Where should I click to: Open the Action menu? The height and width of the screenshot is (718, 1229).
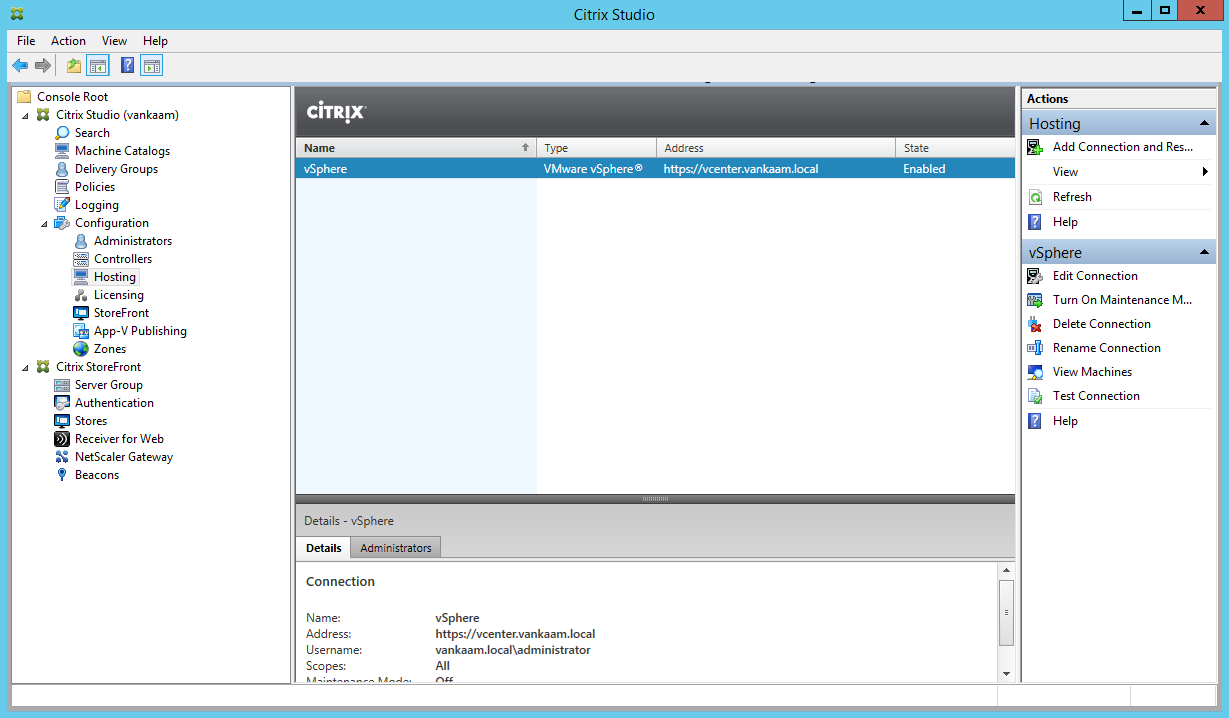[68, 41]
